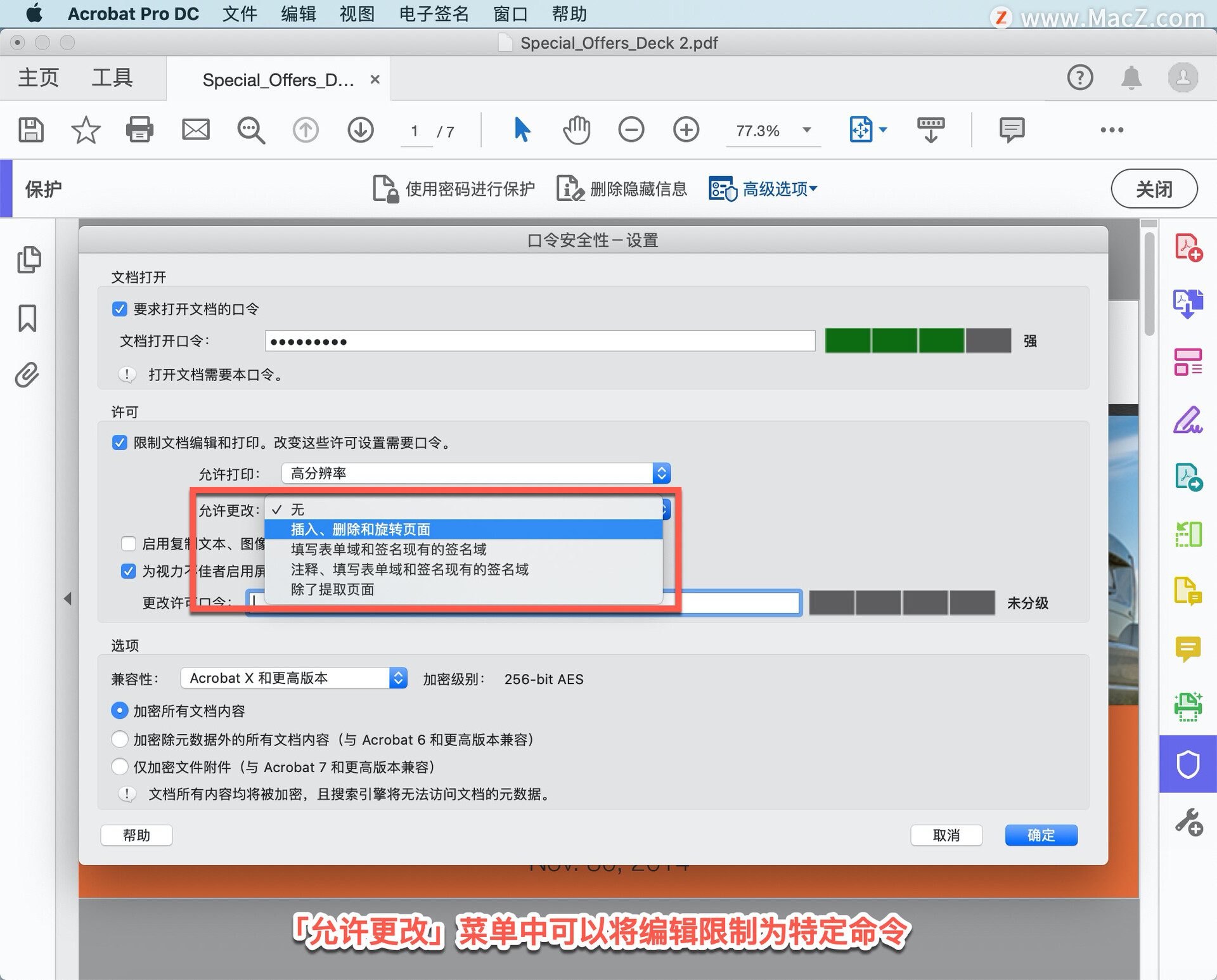Open notifications bell
Viewport: 1217px width, 980px height.
click(x=1131, y=78)
